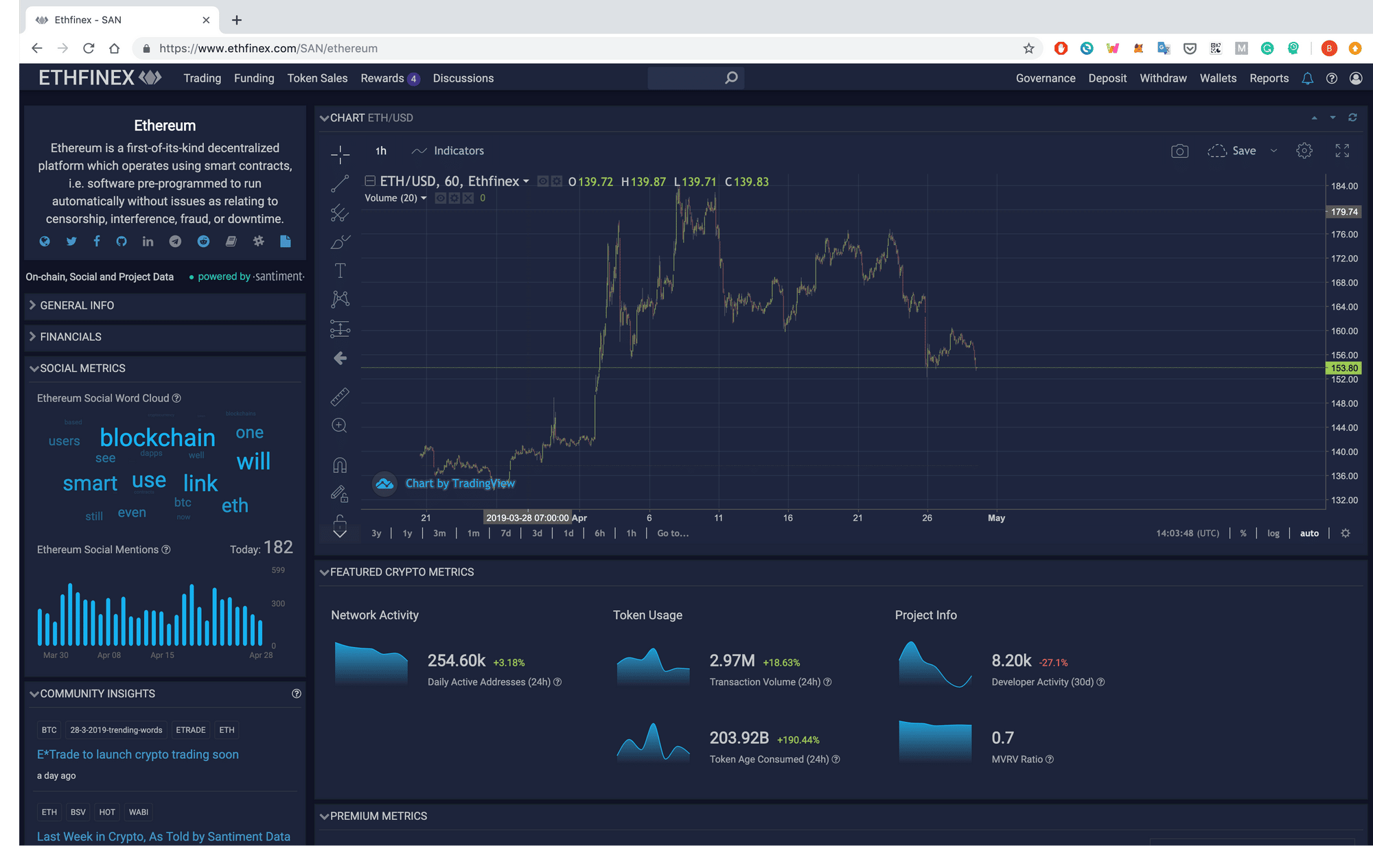Set chart range to 3m
This screenshot has width=1373, height=868.
[x=439, y=533]
